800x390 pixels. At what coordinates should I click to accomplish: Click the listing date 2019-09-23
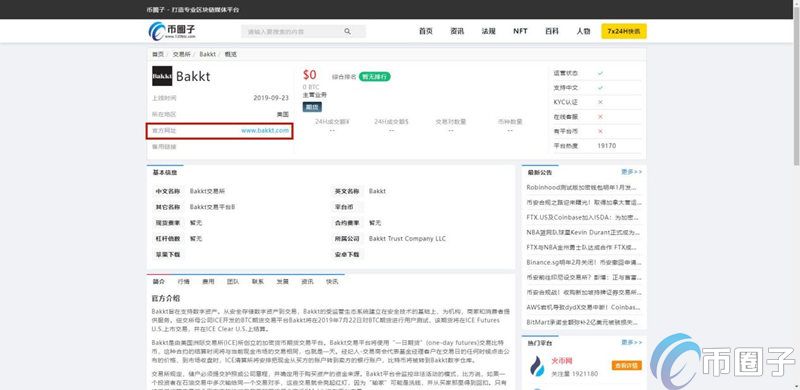tap(271, 98)
